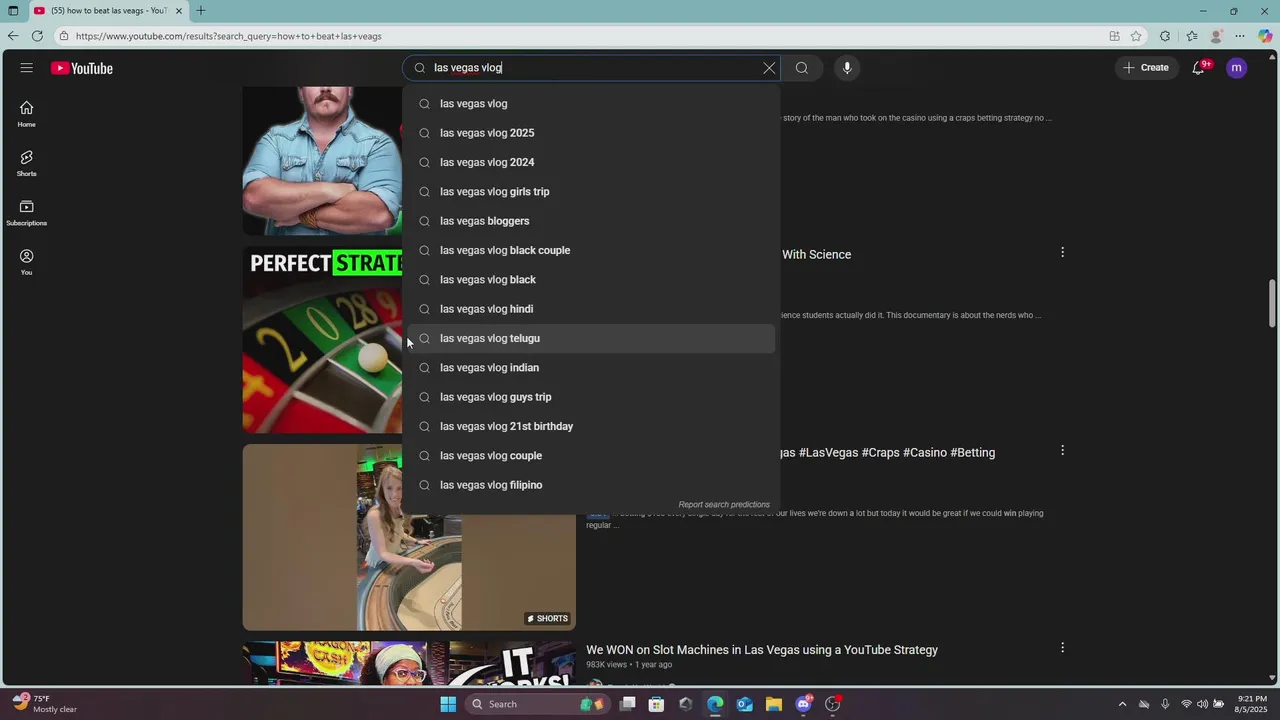Pick the 'las vegas vlog guys trip' suggestion
1280x720 pixels.
590,397
